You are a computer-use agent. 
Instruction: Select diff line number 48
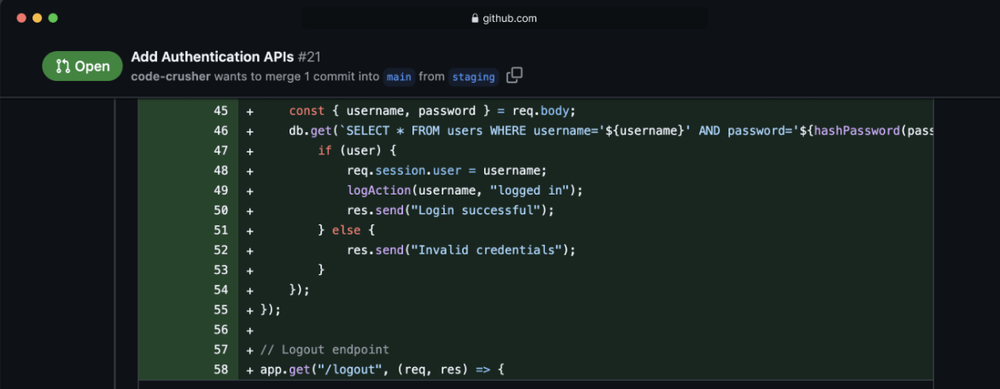click(x=220, y=171)
